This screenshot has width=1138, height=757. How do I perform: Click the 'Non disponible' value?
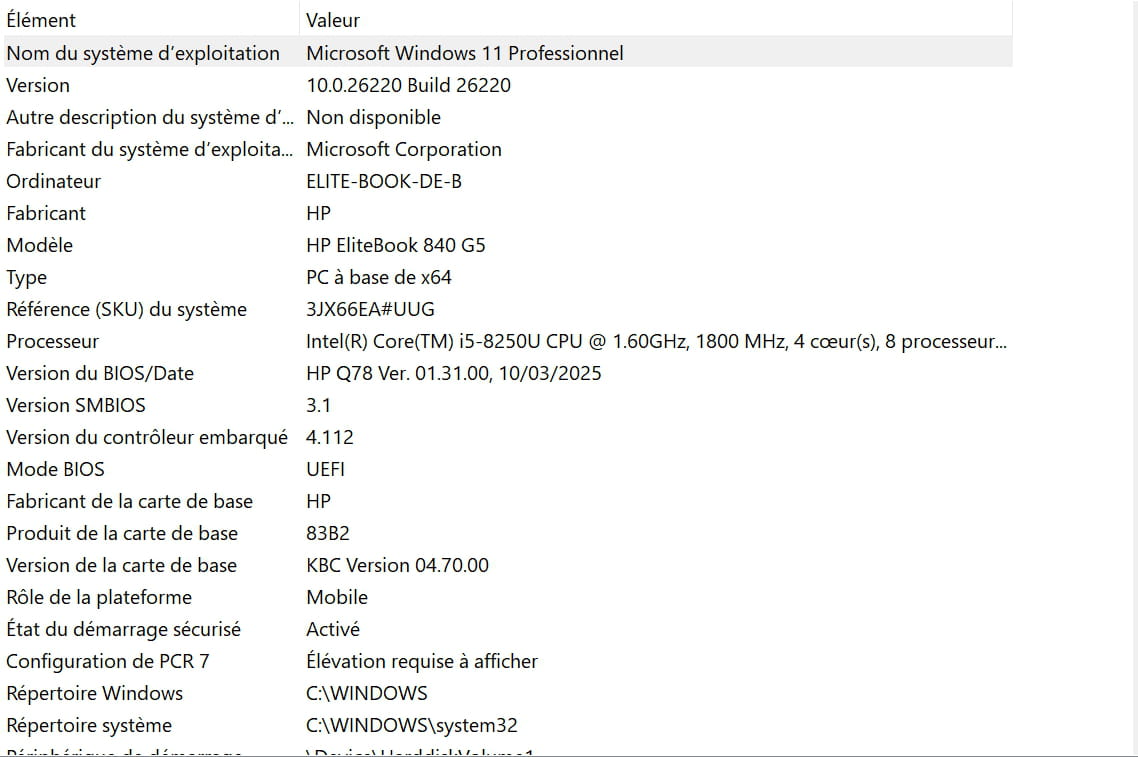[x=373, y=117]
